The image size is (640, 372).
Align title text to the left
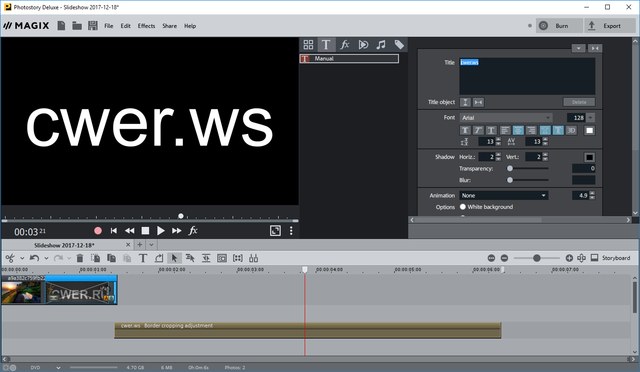505,130
